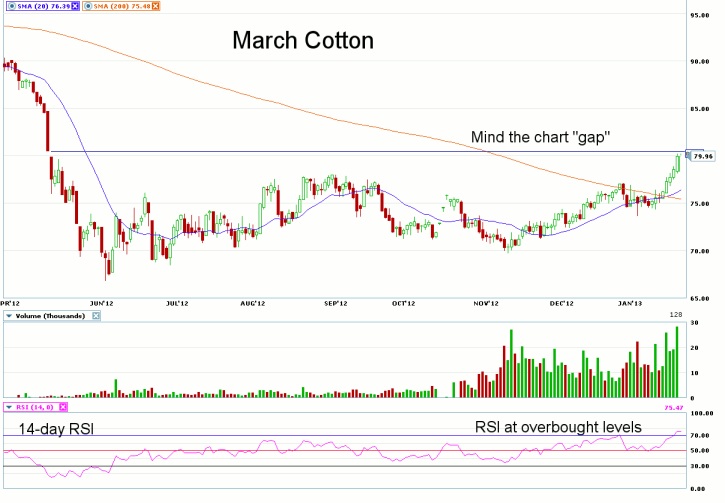Click the JUL'12 date axis label
Image resolution: width=725 pixels, height=503 pixels.
point(177,304)
